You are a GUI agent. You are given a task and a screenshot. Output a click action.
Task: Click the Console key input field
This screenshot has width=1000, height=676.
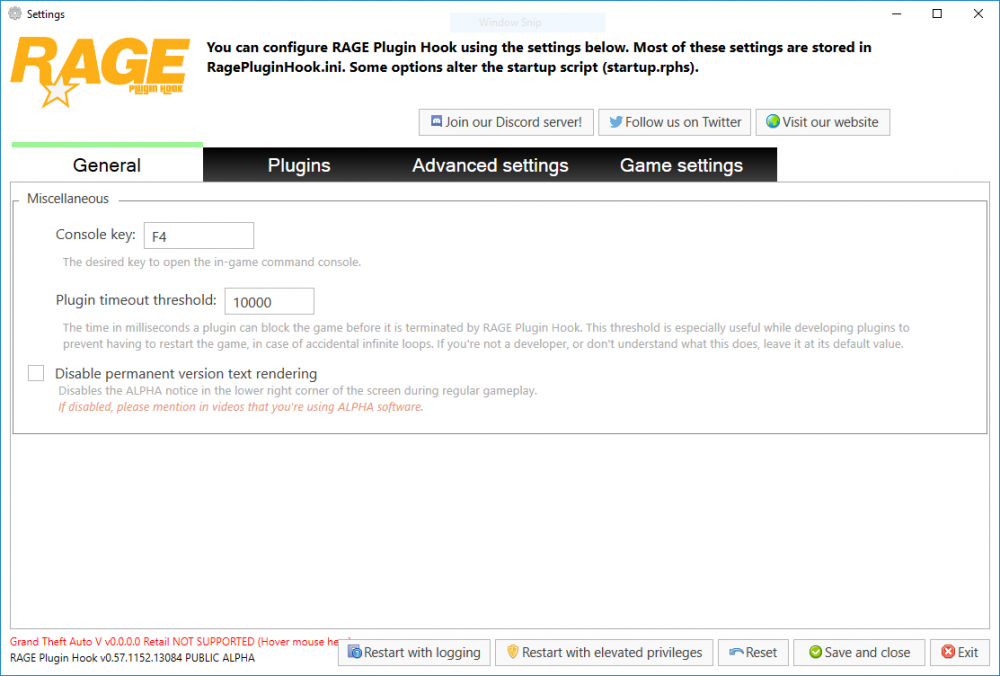click(x=199, y=236)
